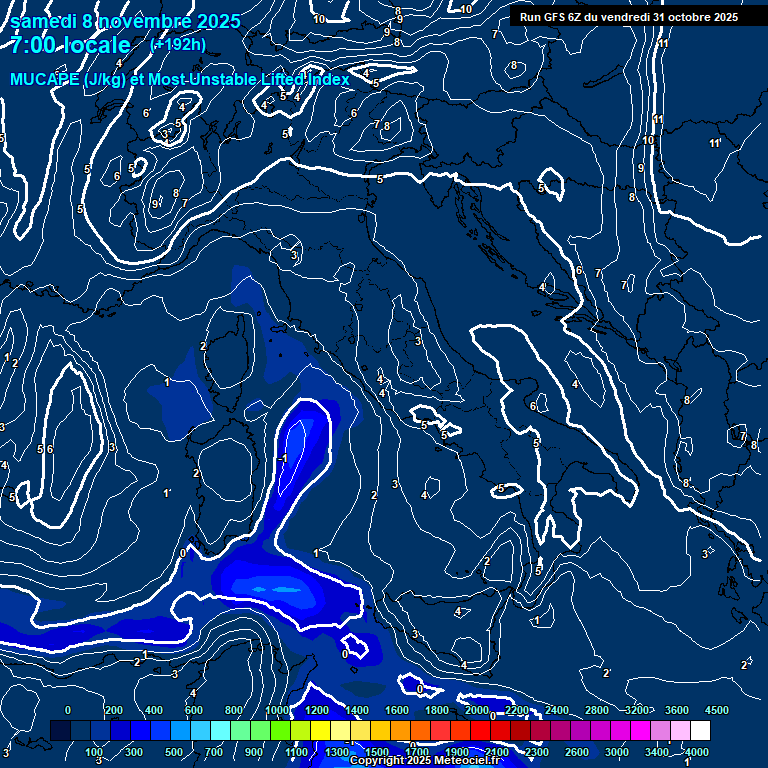Click the '1500' label below the color scale
768x768 pixels.
[377, 752]
